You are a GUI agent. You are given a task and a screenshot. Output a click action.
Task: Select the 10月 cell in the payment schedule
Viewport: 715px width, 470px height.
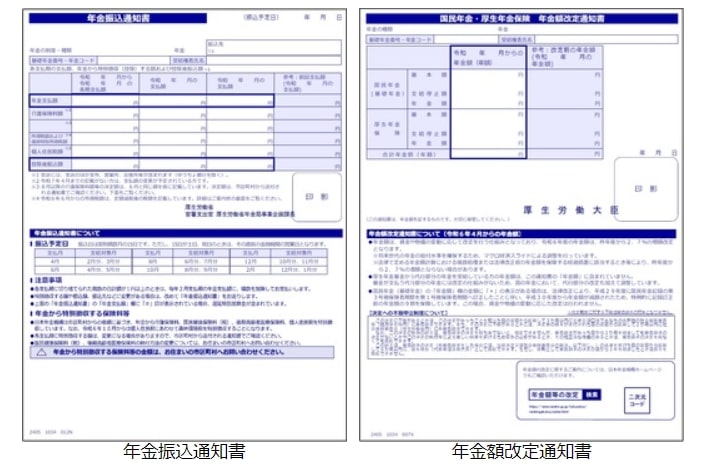pyautogui.click(x=153, y=270)
